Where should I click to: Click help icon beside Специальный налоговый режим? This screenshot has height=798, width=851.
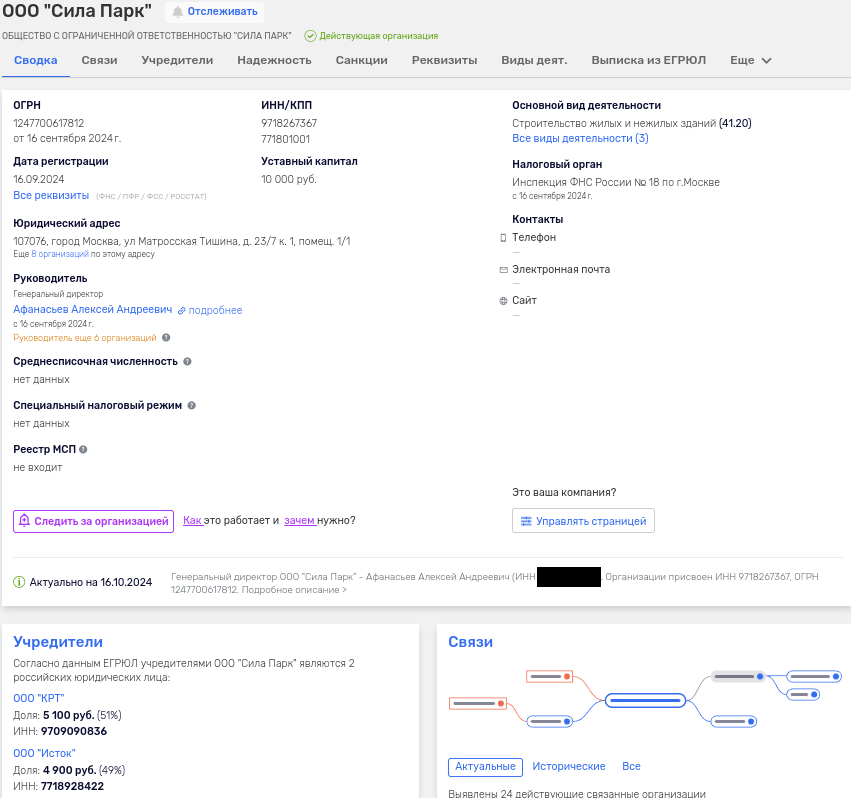(x=192, y=406)
